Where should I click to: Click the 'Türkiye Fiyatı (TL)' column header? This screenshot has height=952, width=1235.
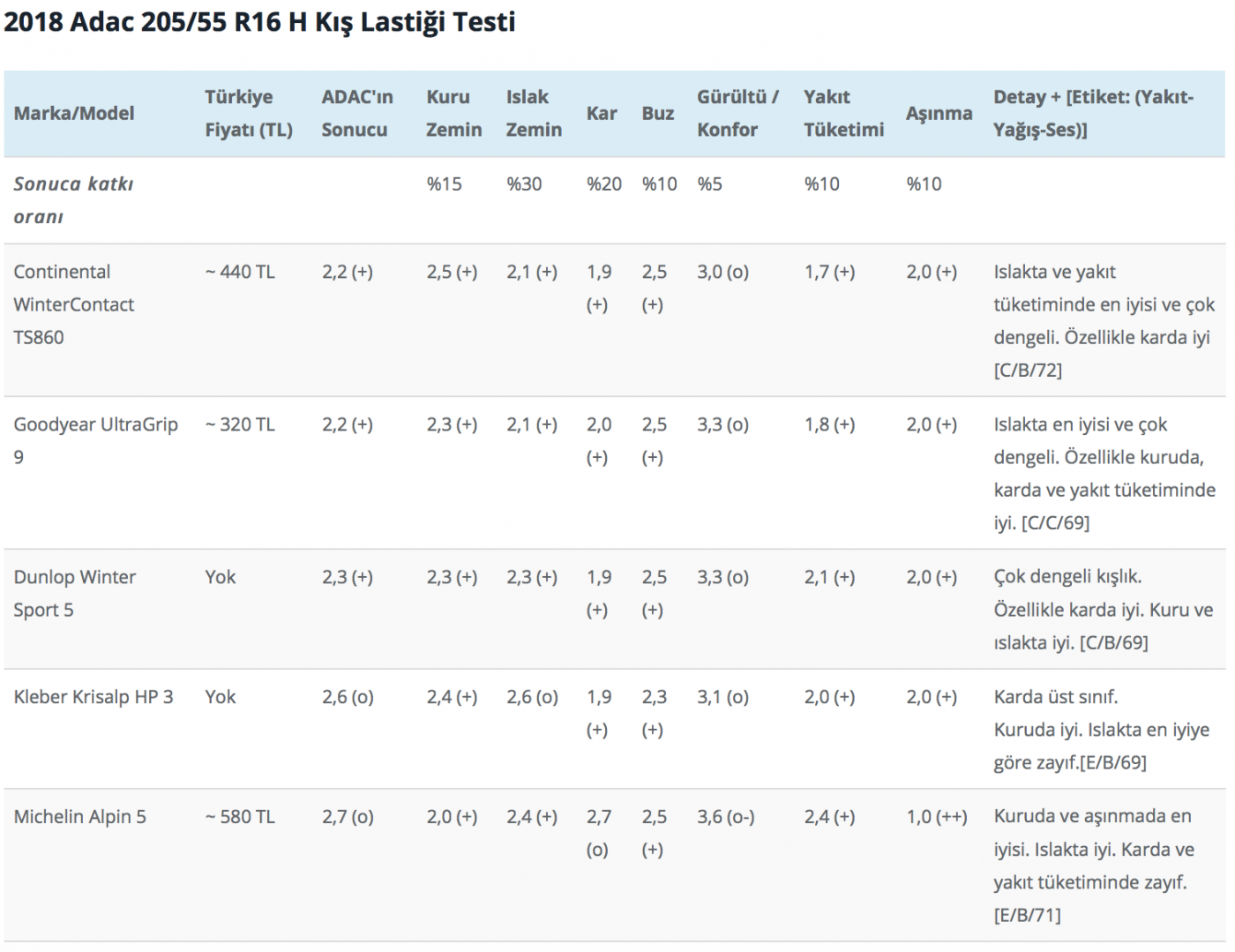[x=249, y=113]
